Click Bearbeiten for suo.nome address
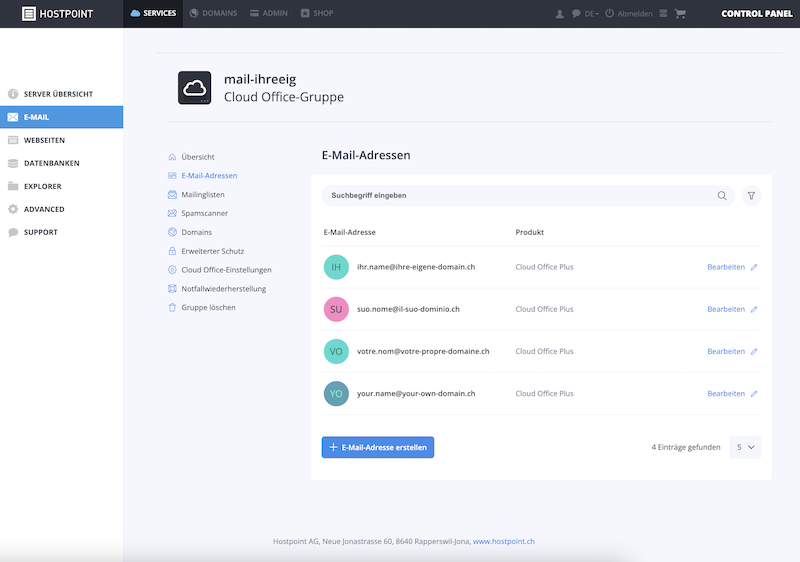The image size is (800, 562). click(x=726, y=309)
